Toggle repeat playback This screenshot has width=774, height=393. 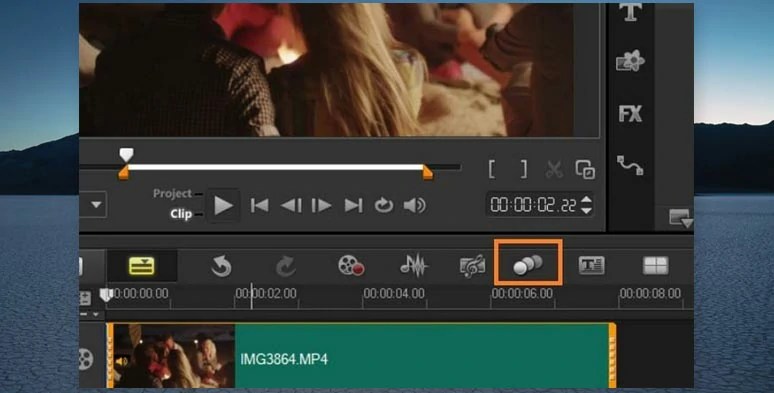pyautogui.click(x=384, y=205)
